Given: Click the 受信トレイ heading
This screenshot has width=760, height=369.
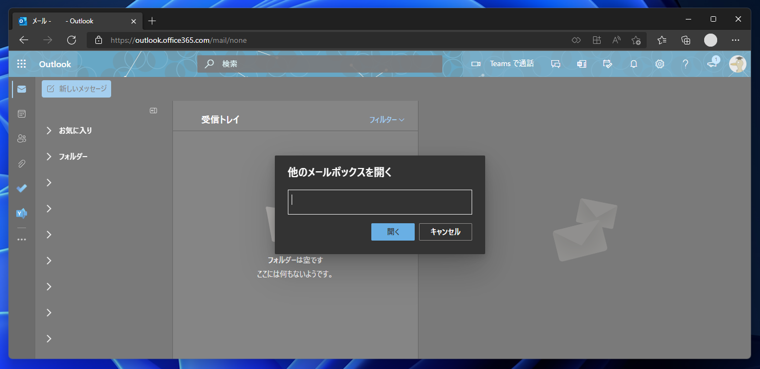Looking at the screenshot, I should point(221,120).
